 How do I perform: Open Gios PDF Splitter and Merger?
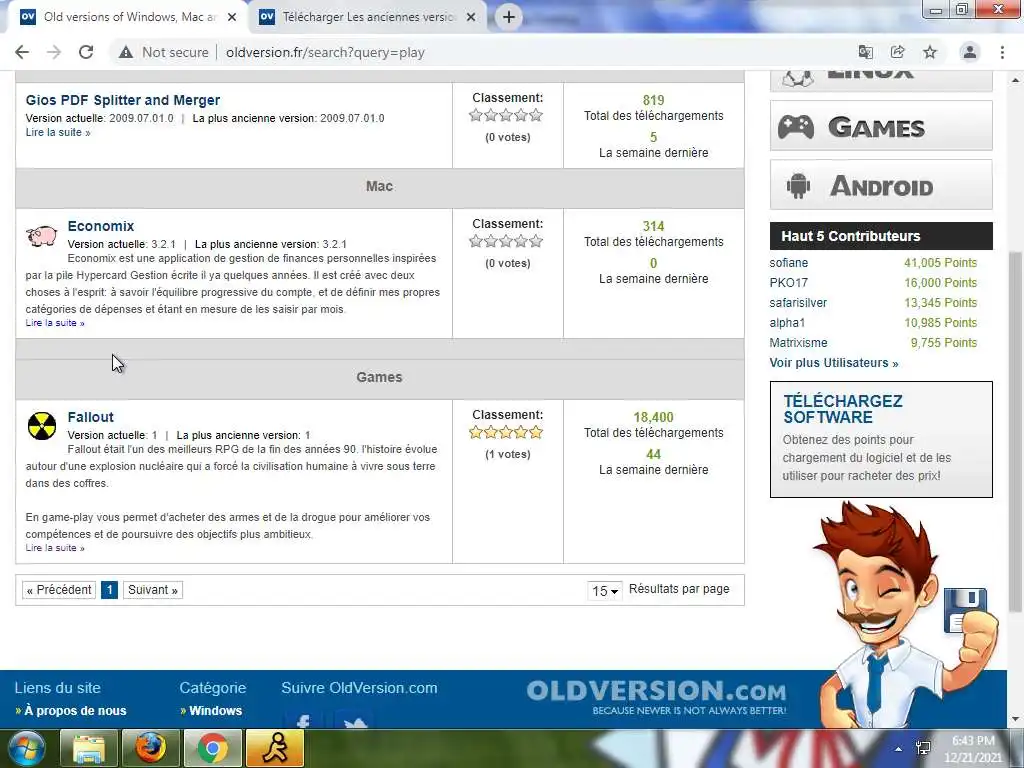coord(123,100)
